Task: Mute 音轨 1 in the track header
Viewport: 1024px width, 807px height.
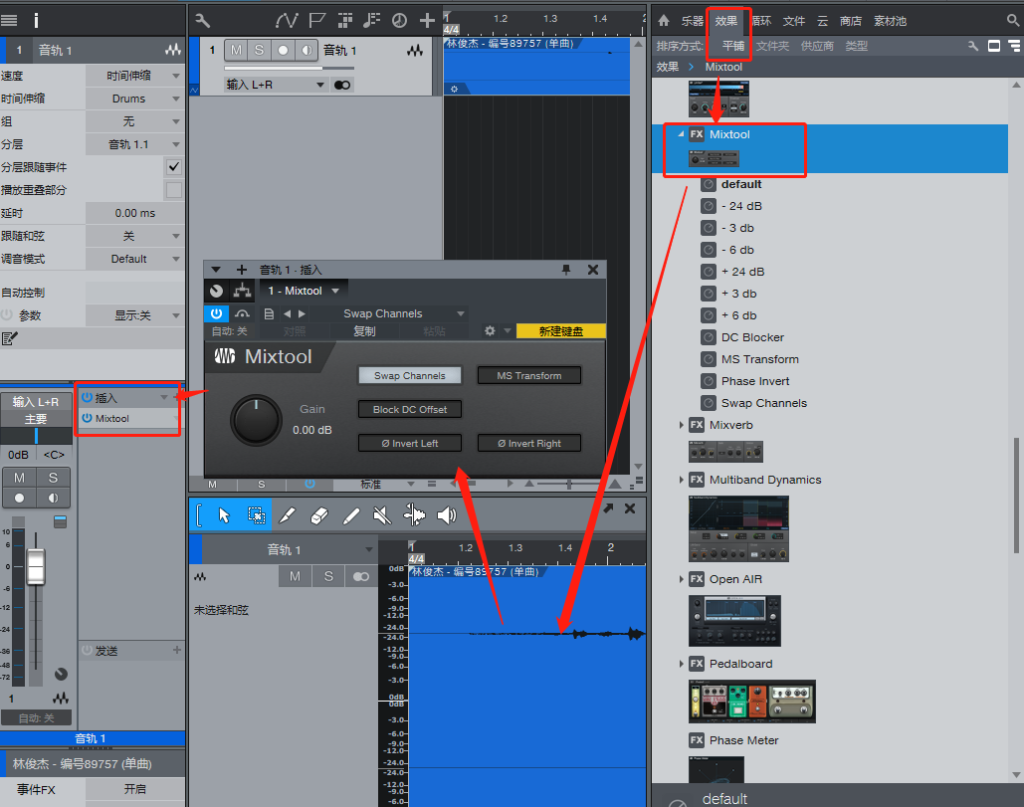Action: pos(236,50)
